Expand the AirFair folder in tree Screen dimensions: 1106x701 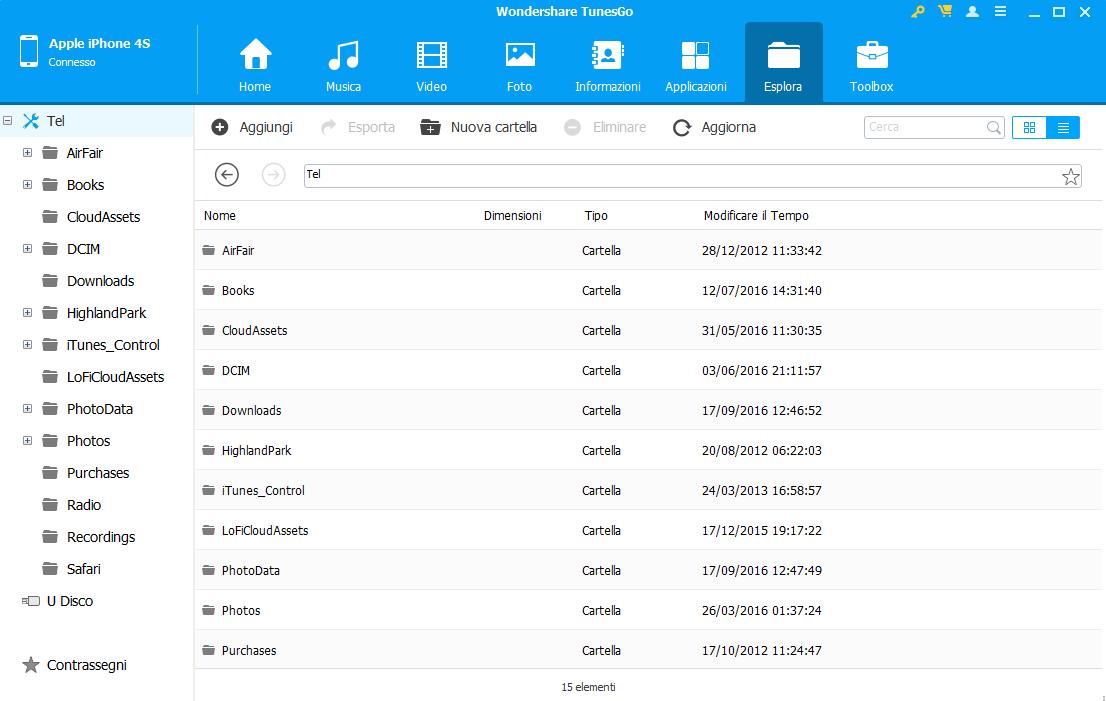point(27,153)
